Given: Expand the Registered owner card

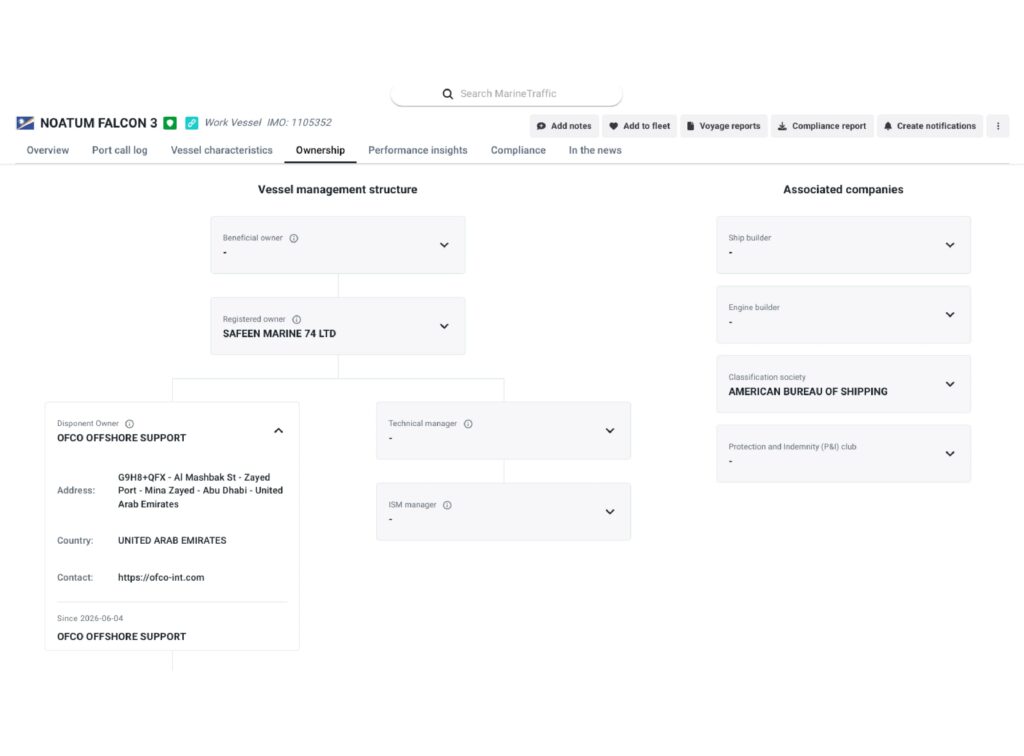Looking at the screenshot, I should [x=444, y=326].
